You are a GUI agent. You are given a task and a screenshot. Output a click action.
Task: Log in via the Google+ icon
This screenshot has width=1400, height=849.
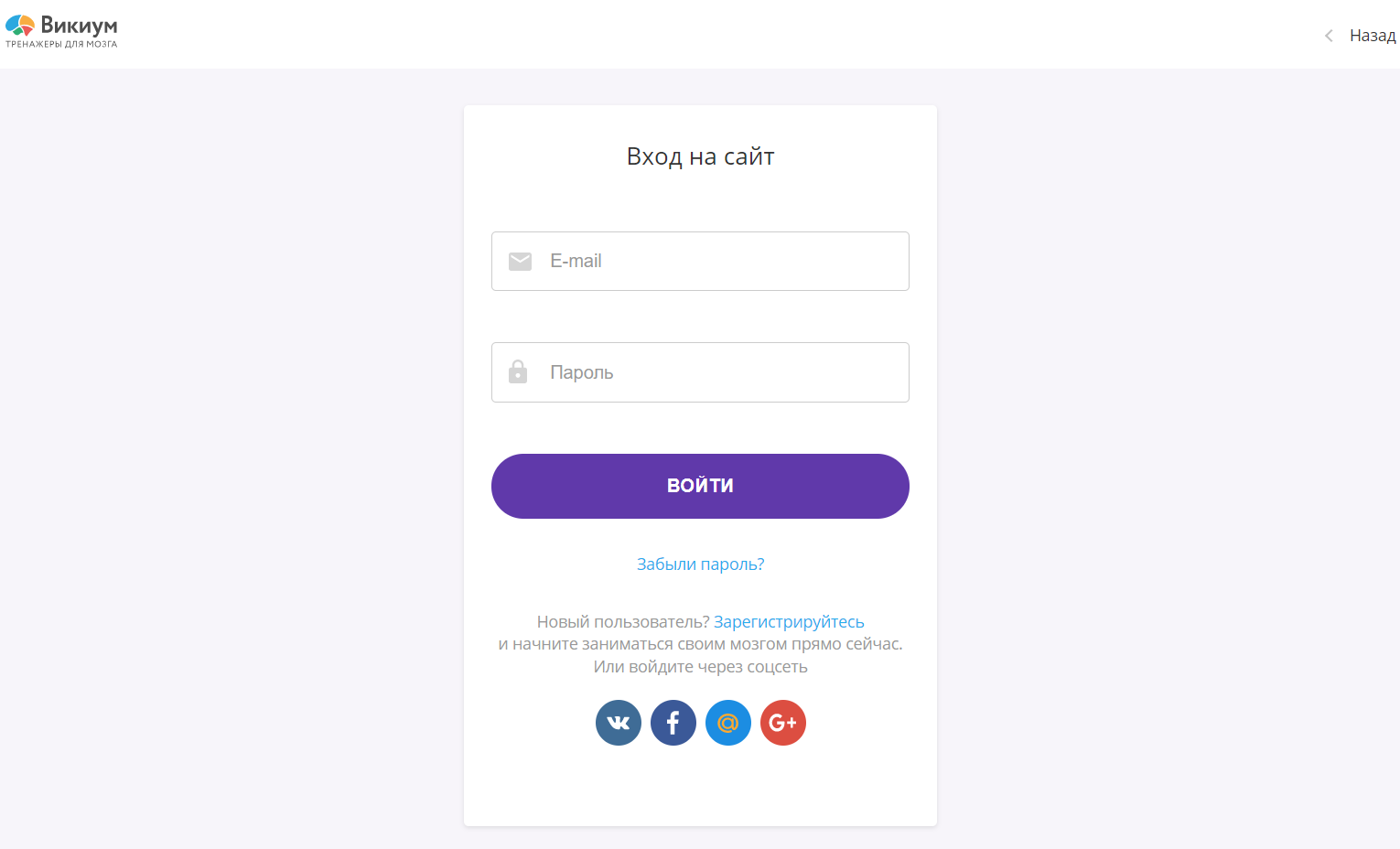(x=783, y=723)
